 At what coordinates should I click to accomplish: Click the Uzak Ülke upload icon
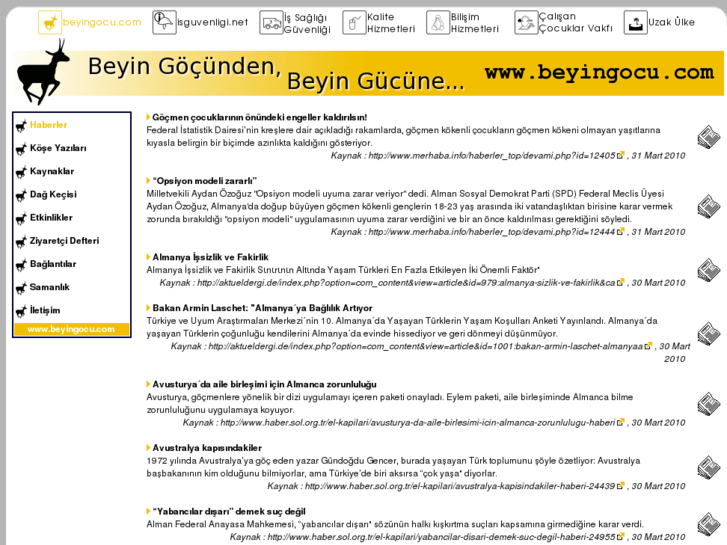(x=635, y=23)
